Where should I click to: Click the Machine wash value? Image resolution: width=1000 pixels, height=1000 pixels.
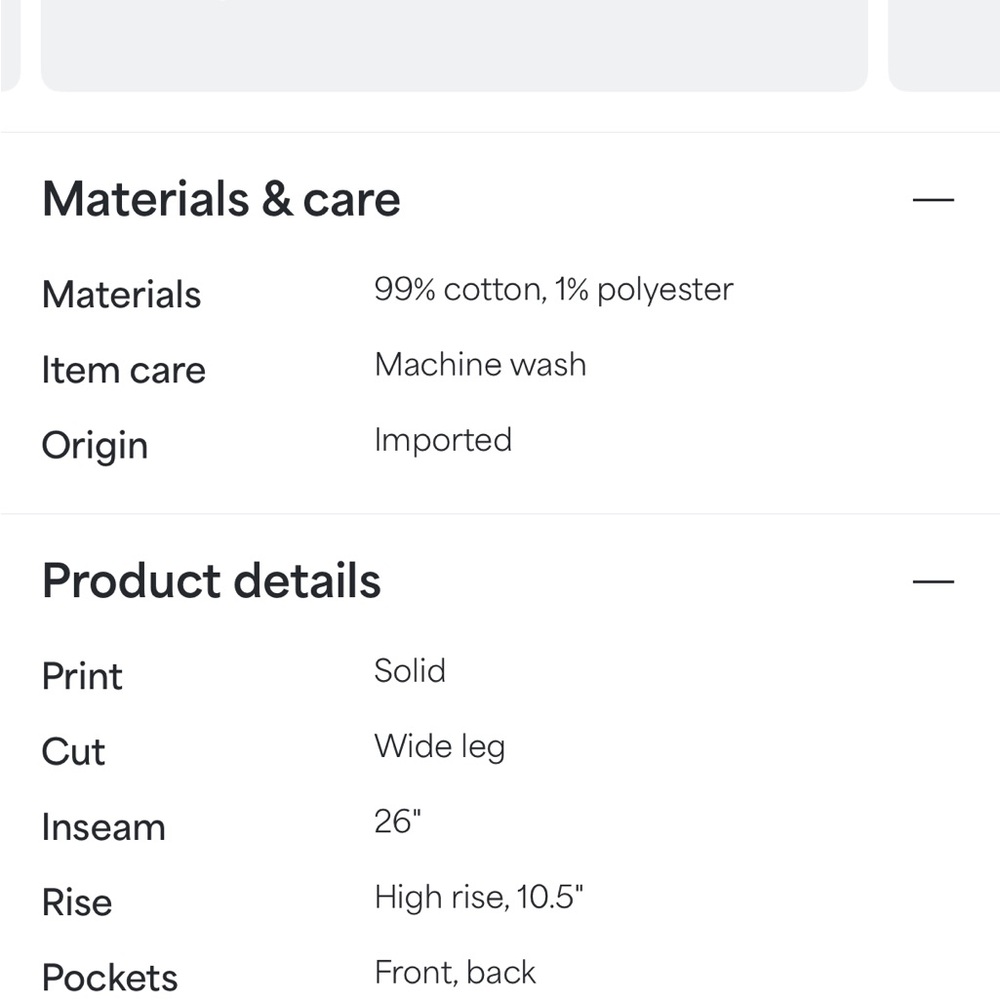coord(480,365)
